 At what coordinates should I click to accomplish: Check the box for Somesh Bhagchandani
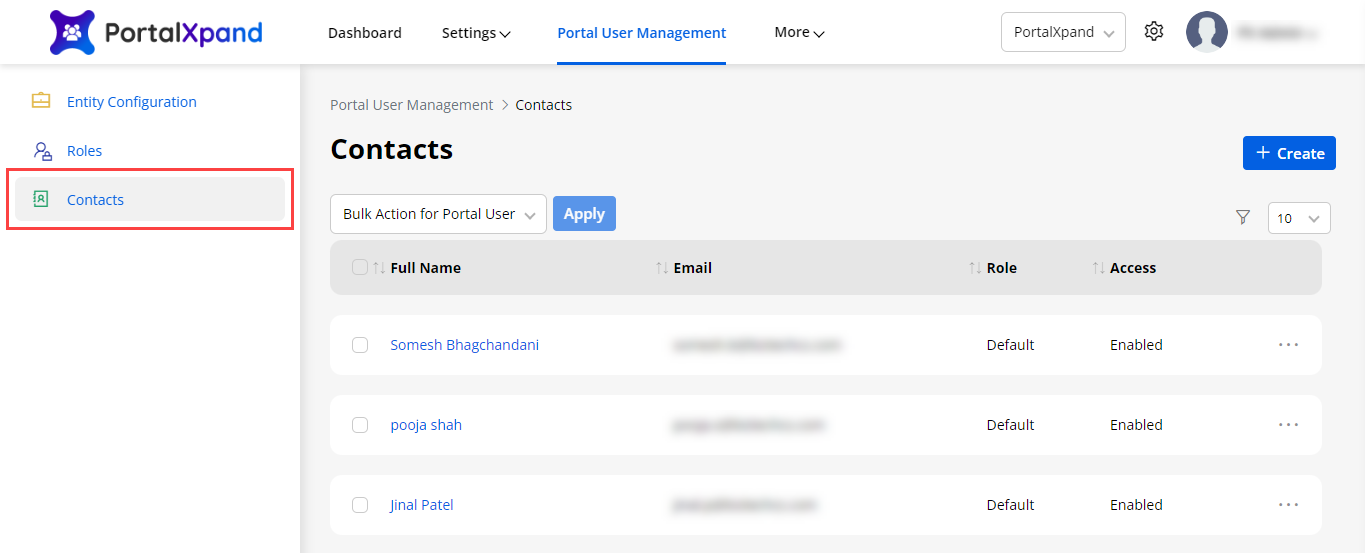[360, 345]
